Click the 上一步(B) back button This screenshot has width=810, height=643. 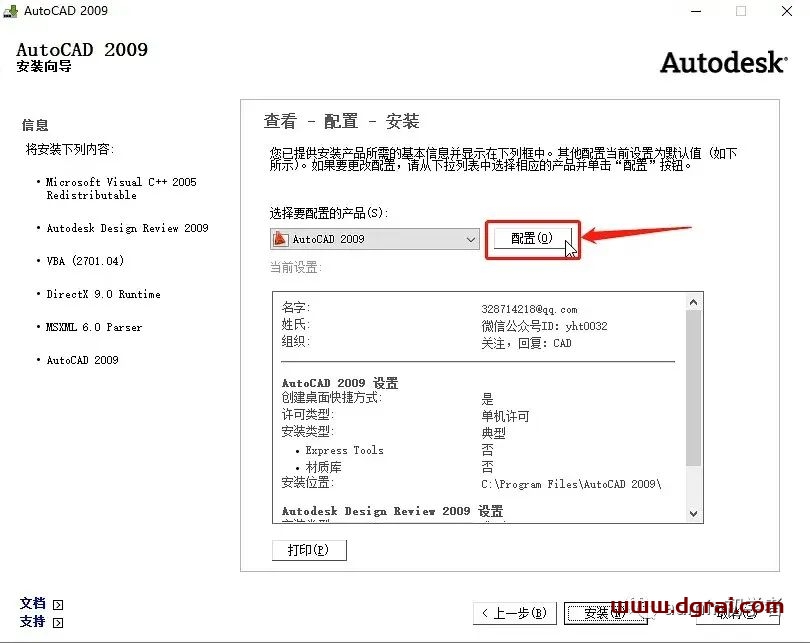[515, 613]
